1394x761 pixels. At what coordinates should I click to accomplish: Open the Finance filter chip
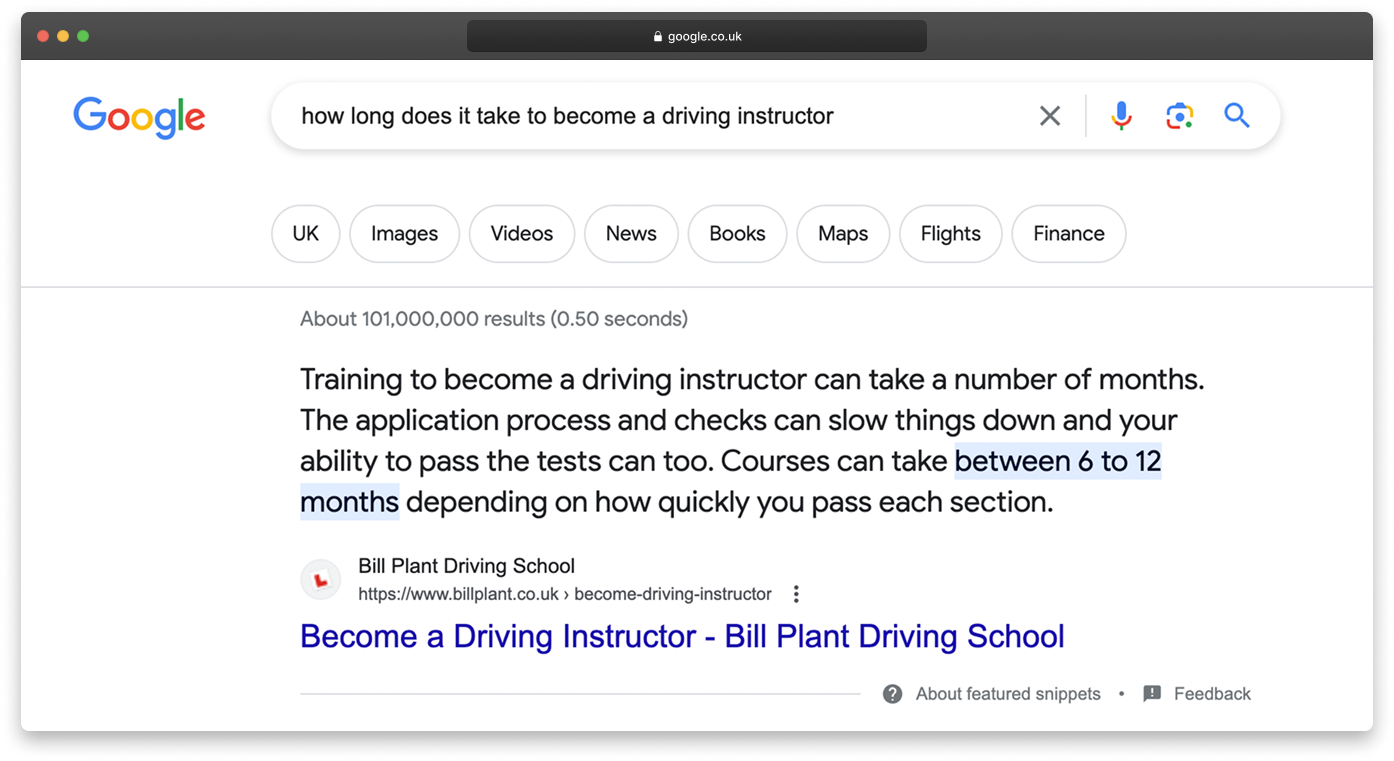[x=1068, y=234]
